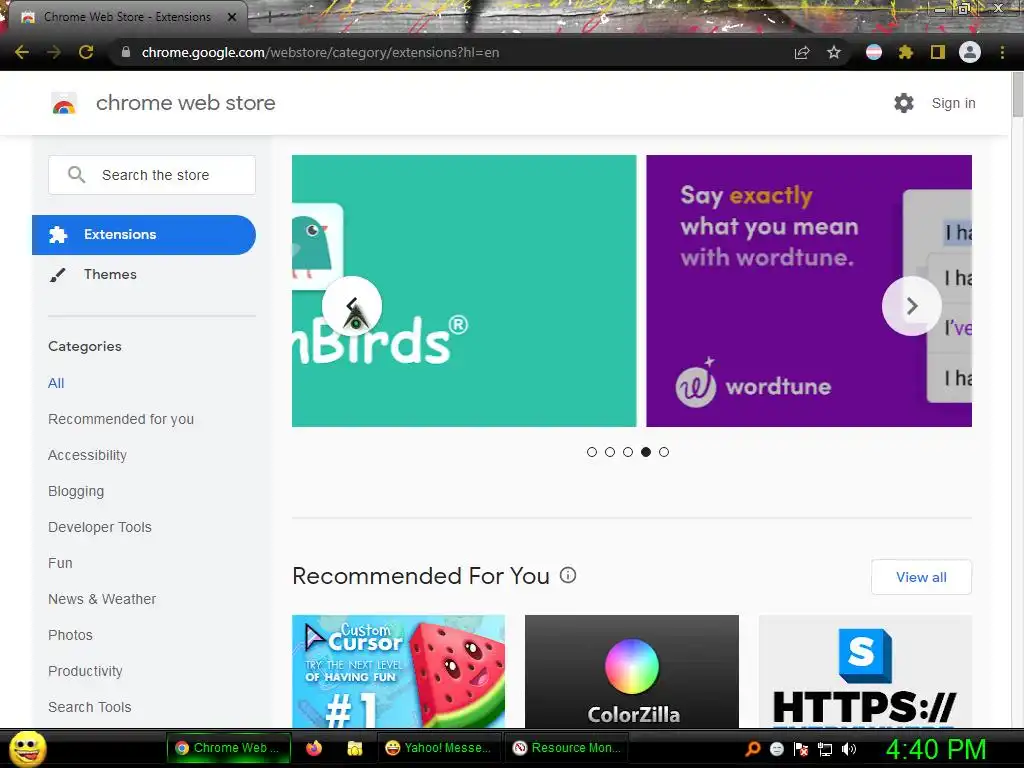The image size is (1024, 768).
Task: Select the third carousel dot
Action: pyautogui.click(x=628, y=452)
